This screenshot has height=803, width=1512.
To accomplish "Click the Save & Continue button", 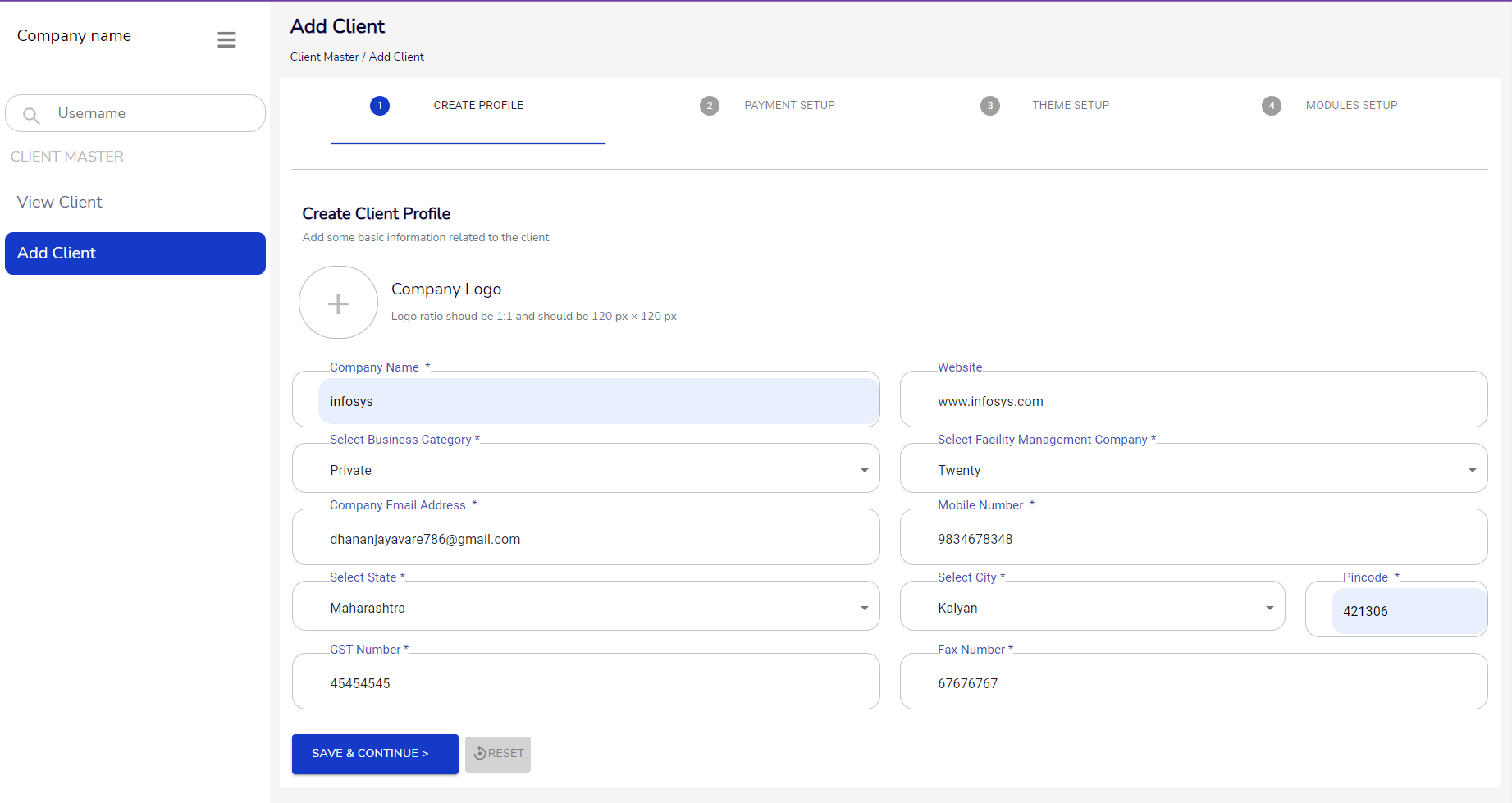I will (375, 754).
